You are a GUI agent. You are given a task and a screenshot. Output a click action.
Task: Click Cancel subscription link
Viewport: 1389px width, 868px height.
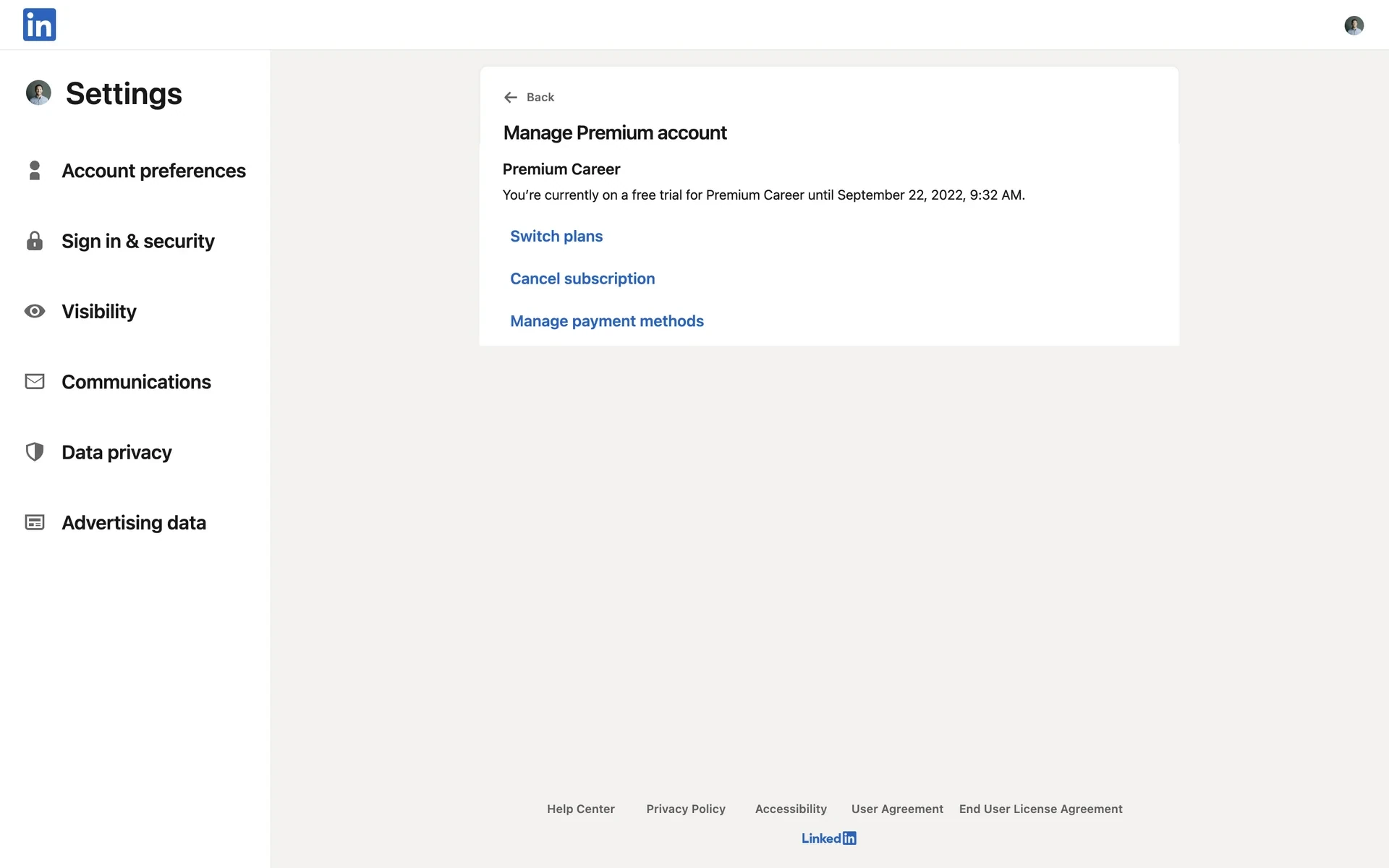(x=582, y=278)
